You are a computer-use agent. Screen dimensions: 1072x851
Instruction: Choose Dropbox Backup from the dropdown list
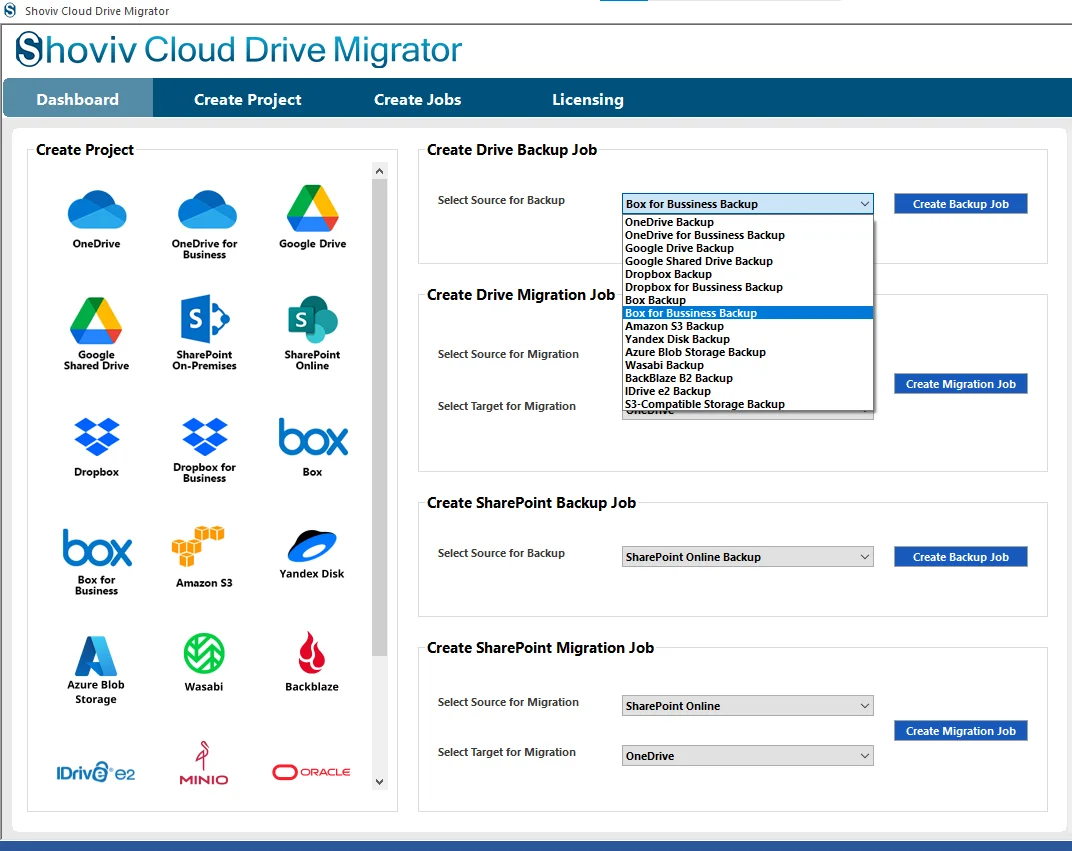pos(748,274)
